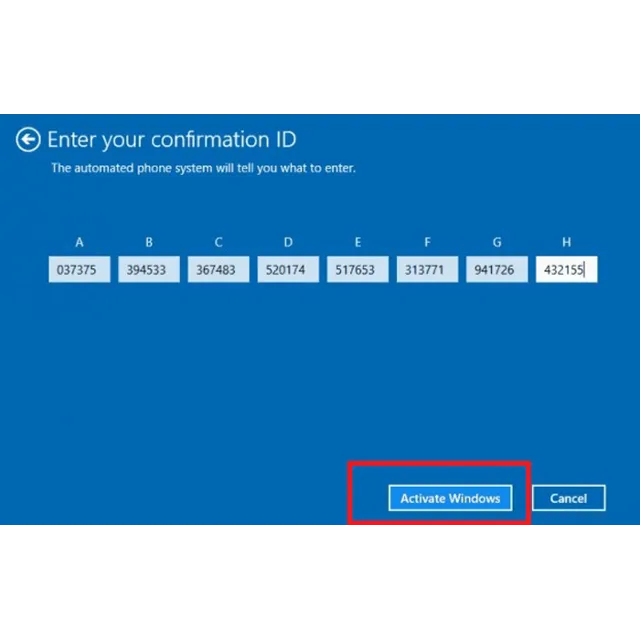This screenshot has height=640, width=640.
Task: Select field G containing 941726
Action: (497, 269)
